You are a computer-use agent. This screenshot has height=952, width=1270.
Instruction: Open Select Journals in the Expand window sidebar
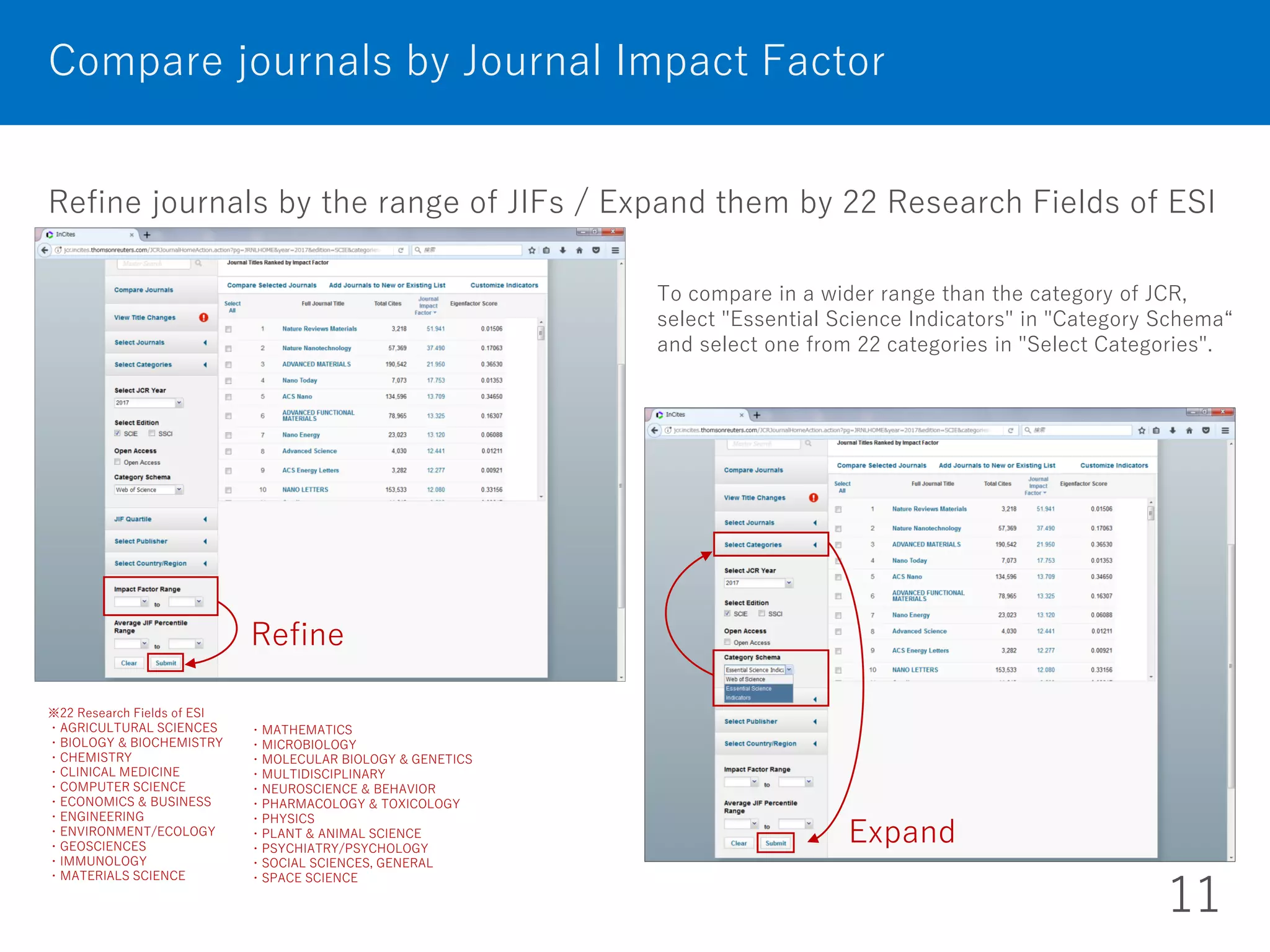[x=771, y=522]
